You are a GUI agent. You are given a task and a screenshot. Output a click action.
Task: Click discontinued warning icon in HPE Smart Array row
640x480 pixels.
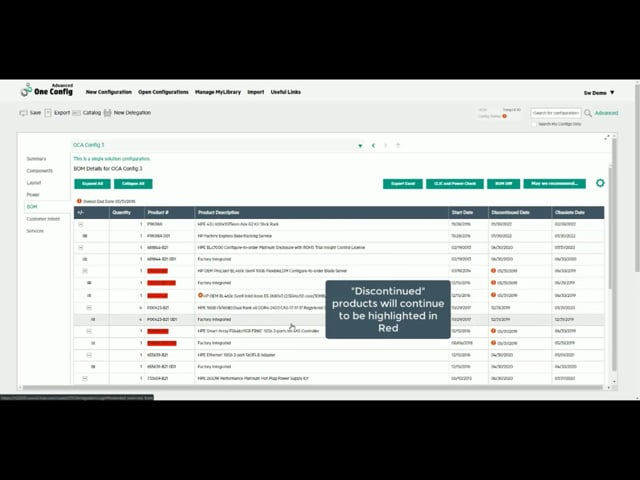click(493, 331)
